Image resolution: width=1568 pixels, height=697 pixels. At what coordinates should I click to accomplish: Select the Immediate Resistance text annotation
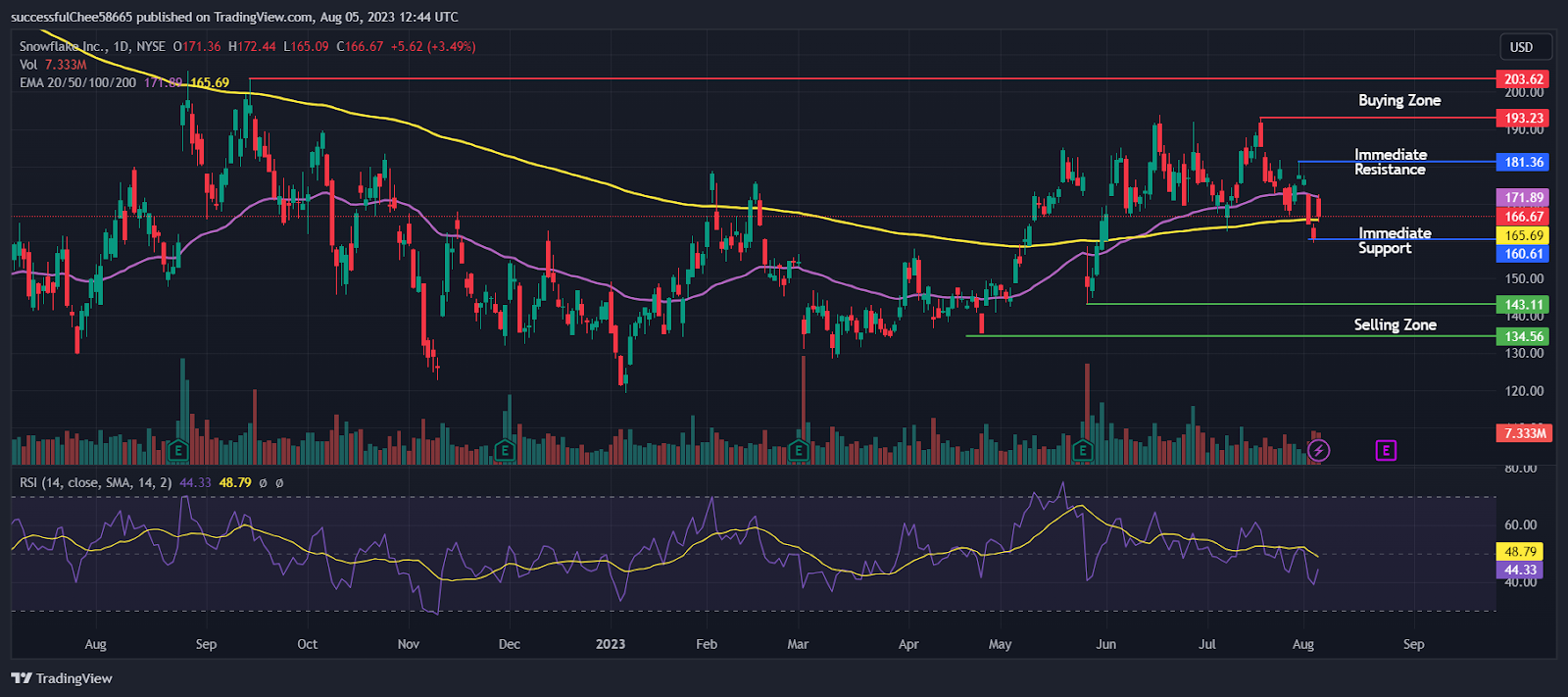click(1391, 162)
